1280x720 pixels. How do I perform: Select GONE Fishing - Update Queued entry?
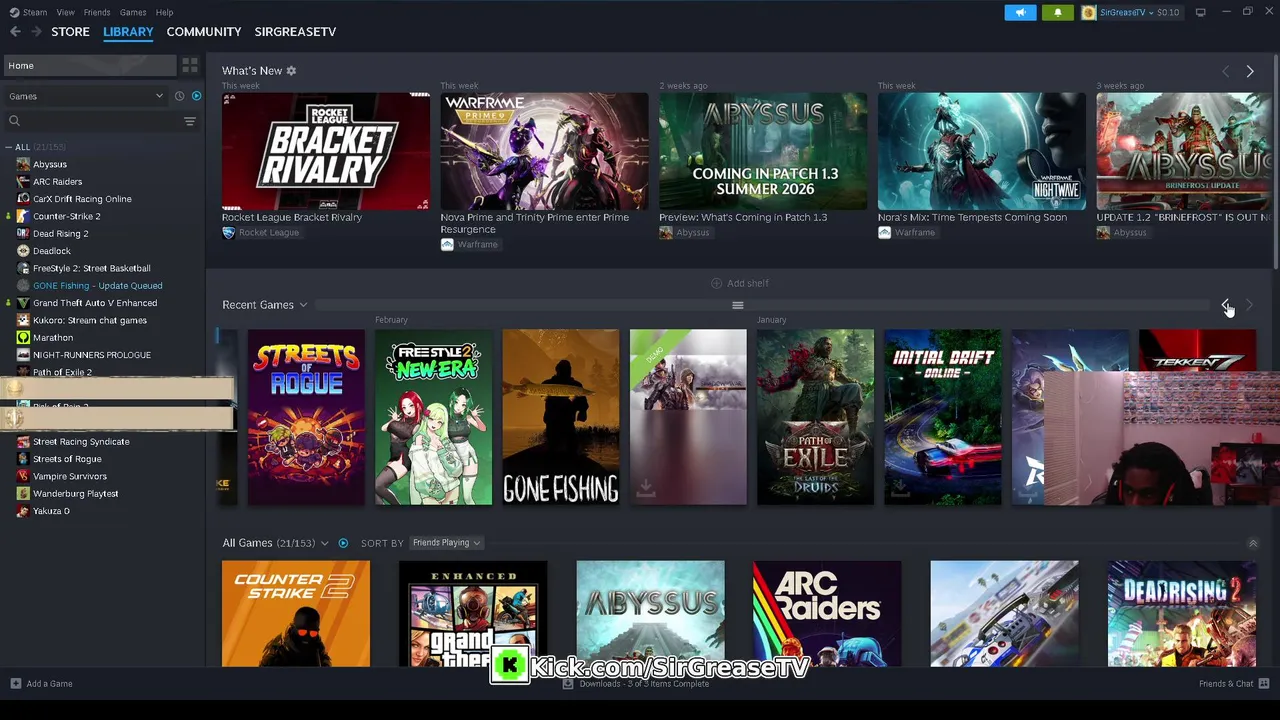97,286
